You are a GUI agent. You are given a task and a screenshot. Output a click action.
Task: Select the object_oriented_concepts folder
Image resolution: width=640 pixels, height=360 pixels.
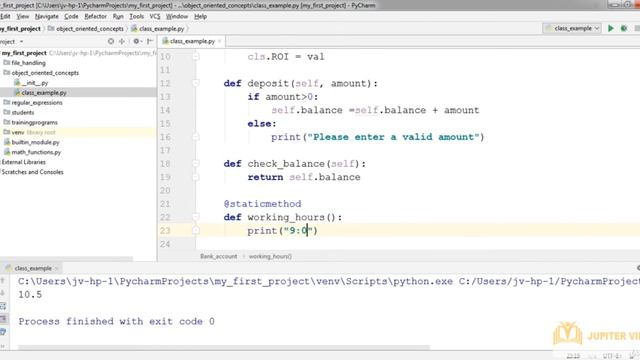pyautogui.click(x=45, y=73)
